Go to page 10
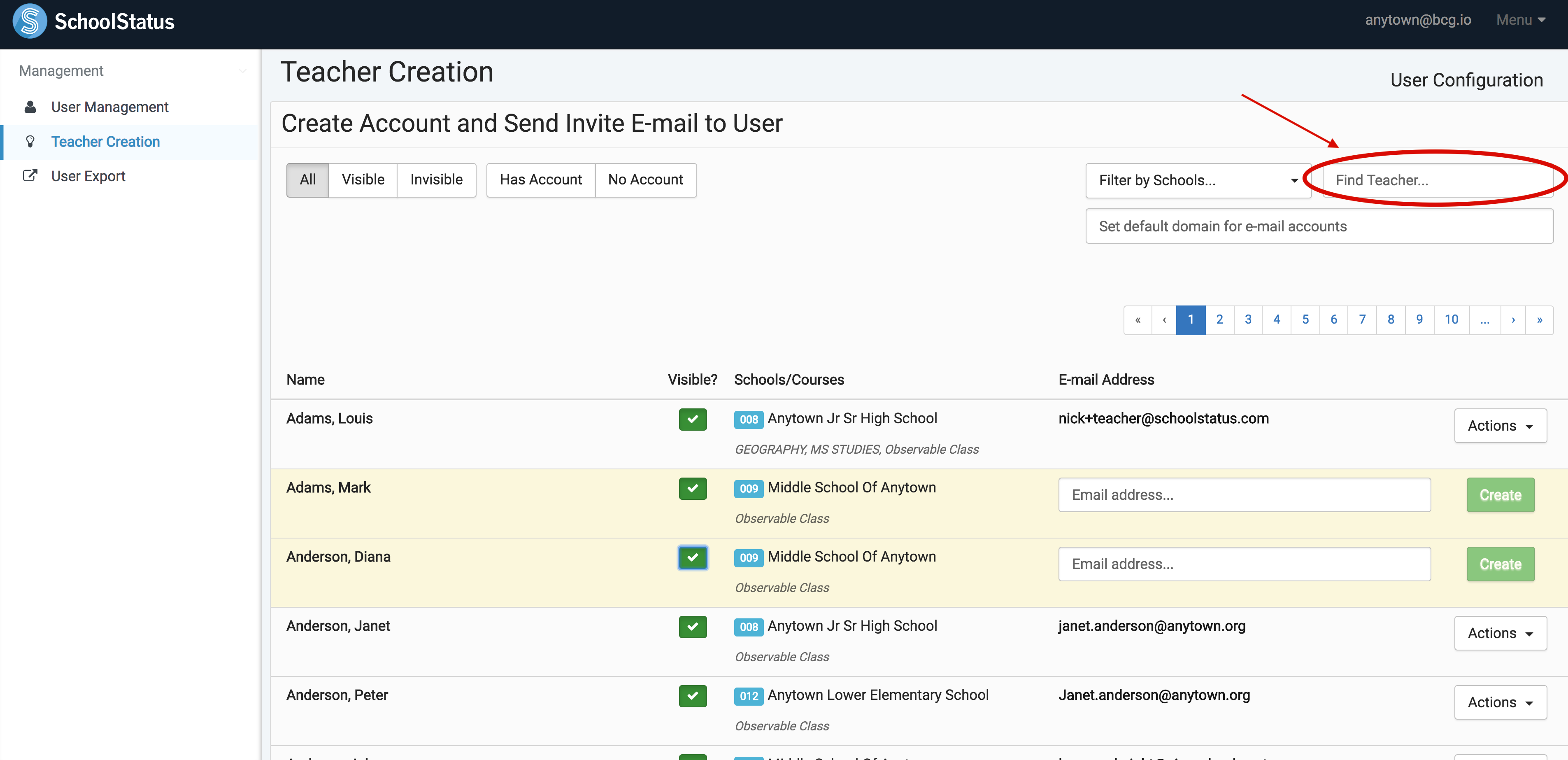Viewport: 1568px width, 760px height. pos(1452,320)
